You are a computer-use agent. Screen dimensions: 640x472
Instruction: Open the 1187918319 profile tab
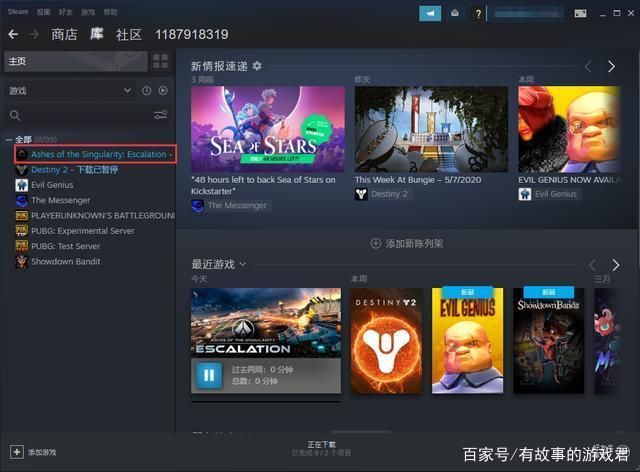[191, 34]
